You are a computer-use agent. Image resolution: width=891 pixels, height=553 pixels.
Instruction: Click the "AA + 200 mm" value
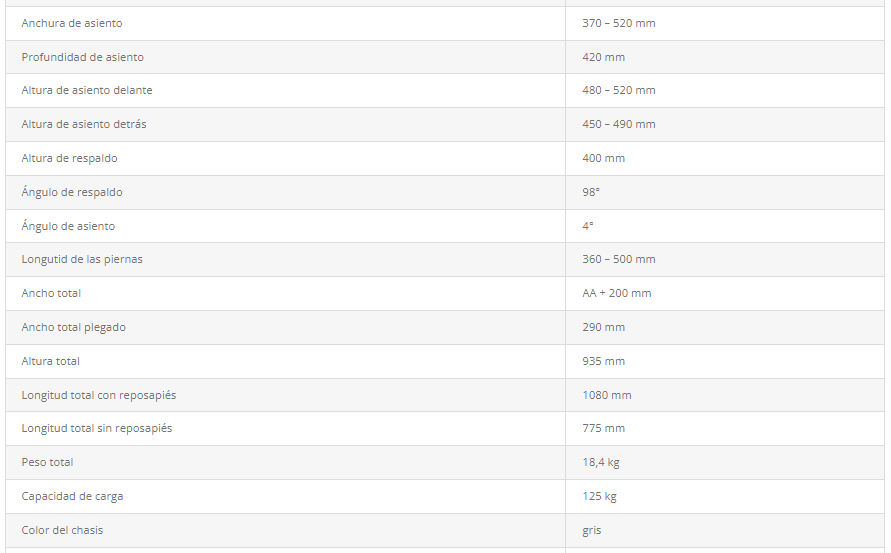617,293
